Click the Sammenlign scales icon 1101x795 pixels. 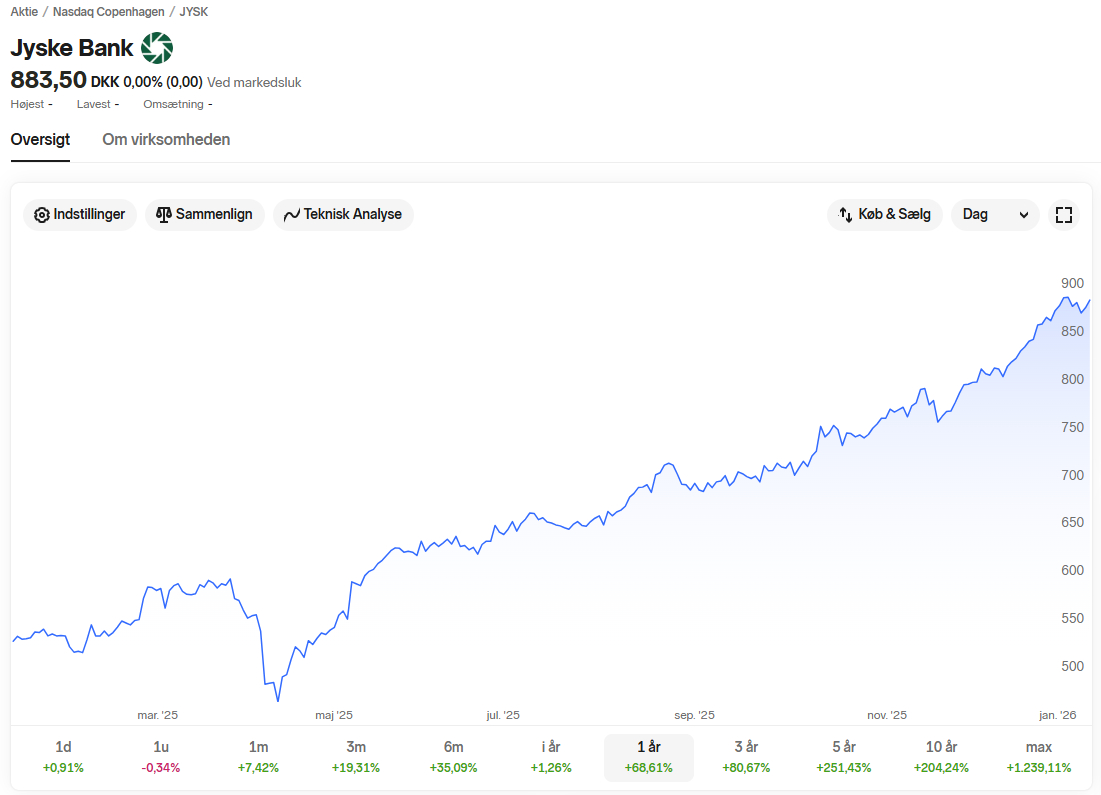(164, 215)
